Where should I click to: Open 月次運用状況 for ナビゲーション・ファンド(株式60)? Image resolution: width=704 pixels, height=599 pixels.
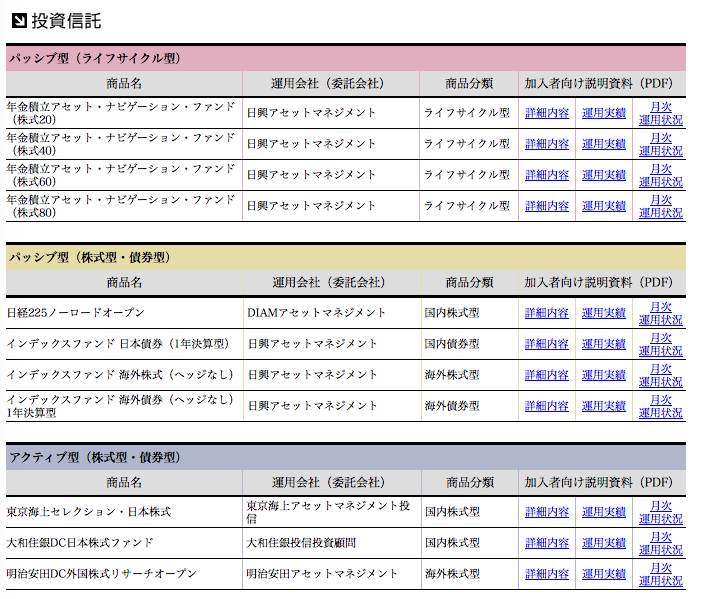[x=661, y=175]
